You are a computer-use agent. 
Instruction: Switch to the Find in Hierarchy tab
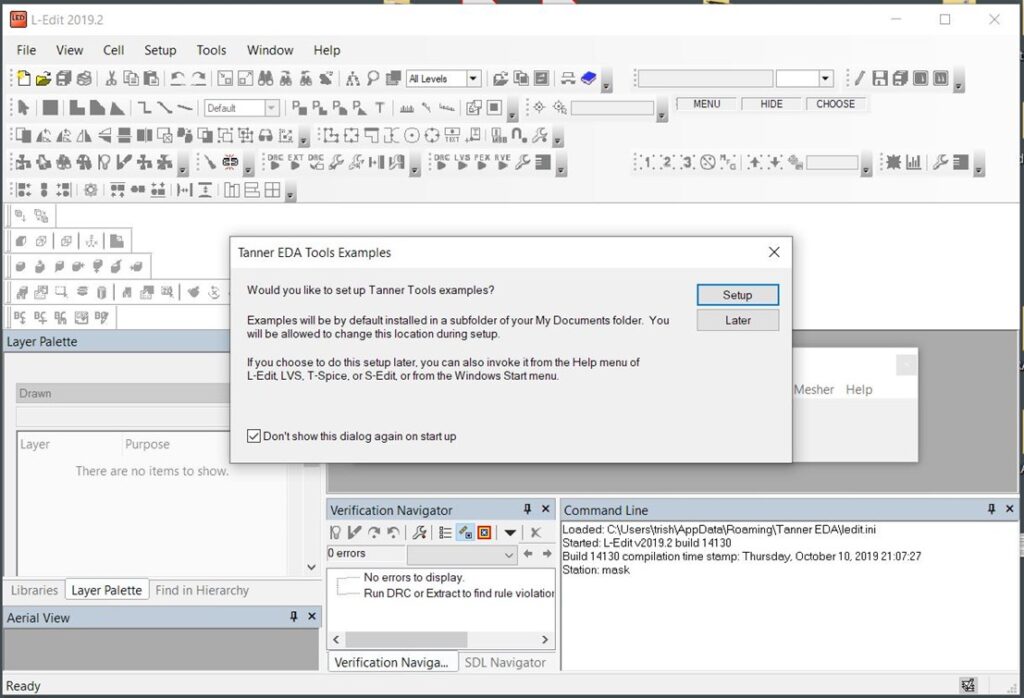(x=202, y=590)
